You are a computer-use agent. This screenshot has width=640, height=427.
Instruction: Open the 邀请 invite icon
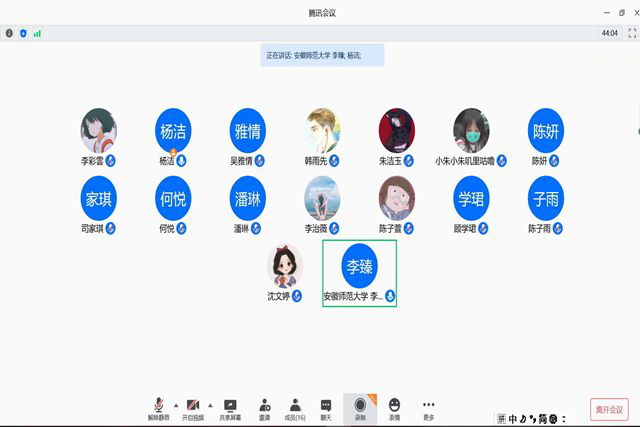(265, 408)
